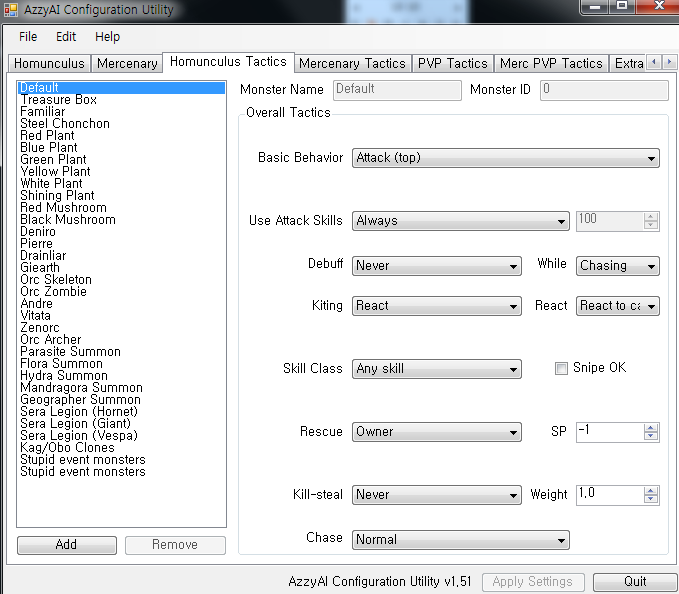The height and width of the screenshot is (594, 679).
Task: Open the File menu
Action: point(28,37)
